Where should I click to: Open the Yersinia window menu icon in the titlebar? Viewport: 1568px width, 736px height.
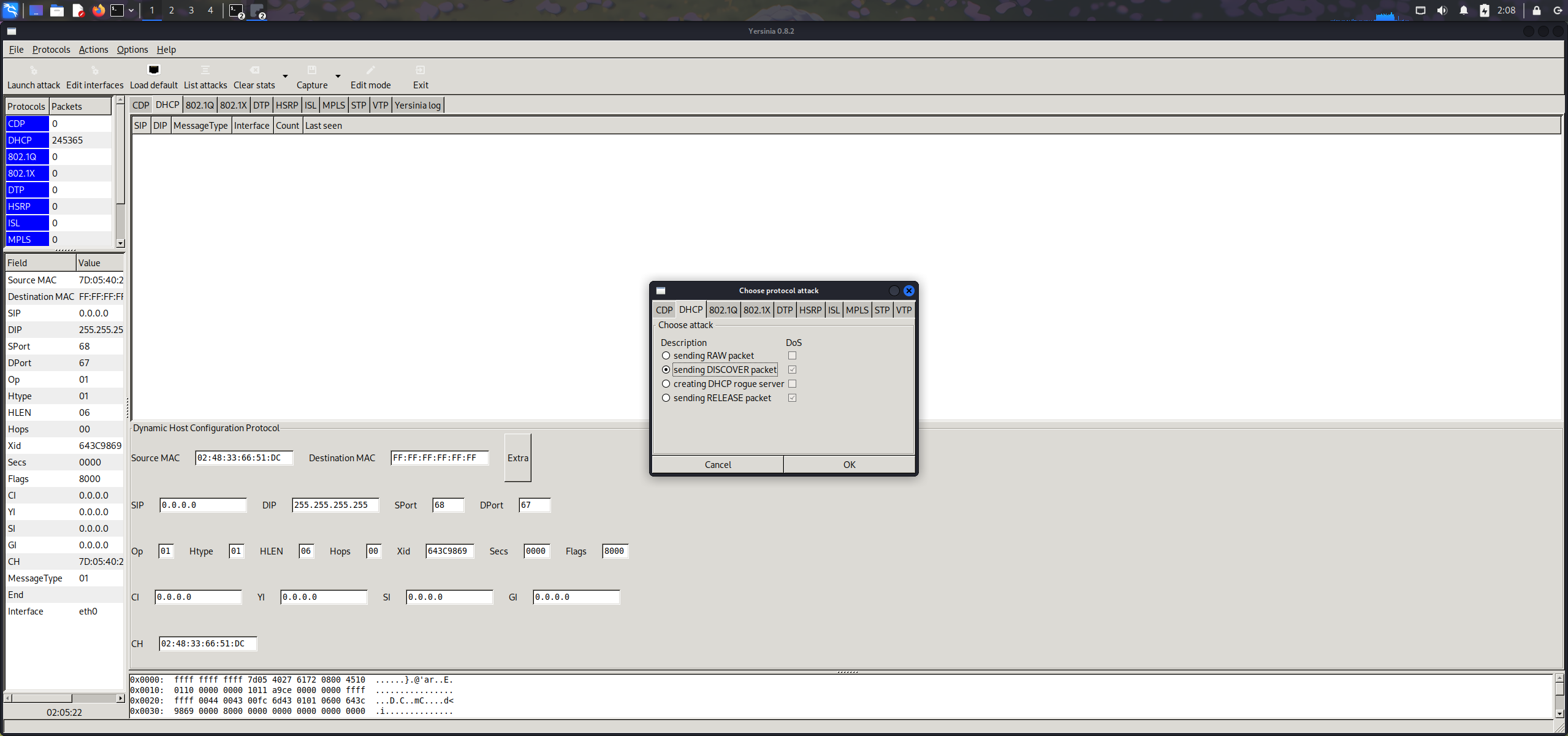point(12,31)
